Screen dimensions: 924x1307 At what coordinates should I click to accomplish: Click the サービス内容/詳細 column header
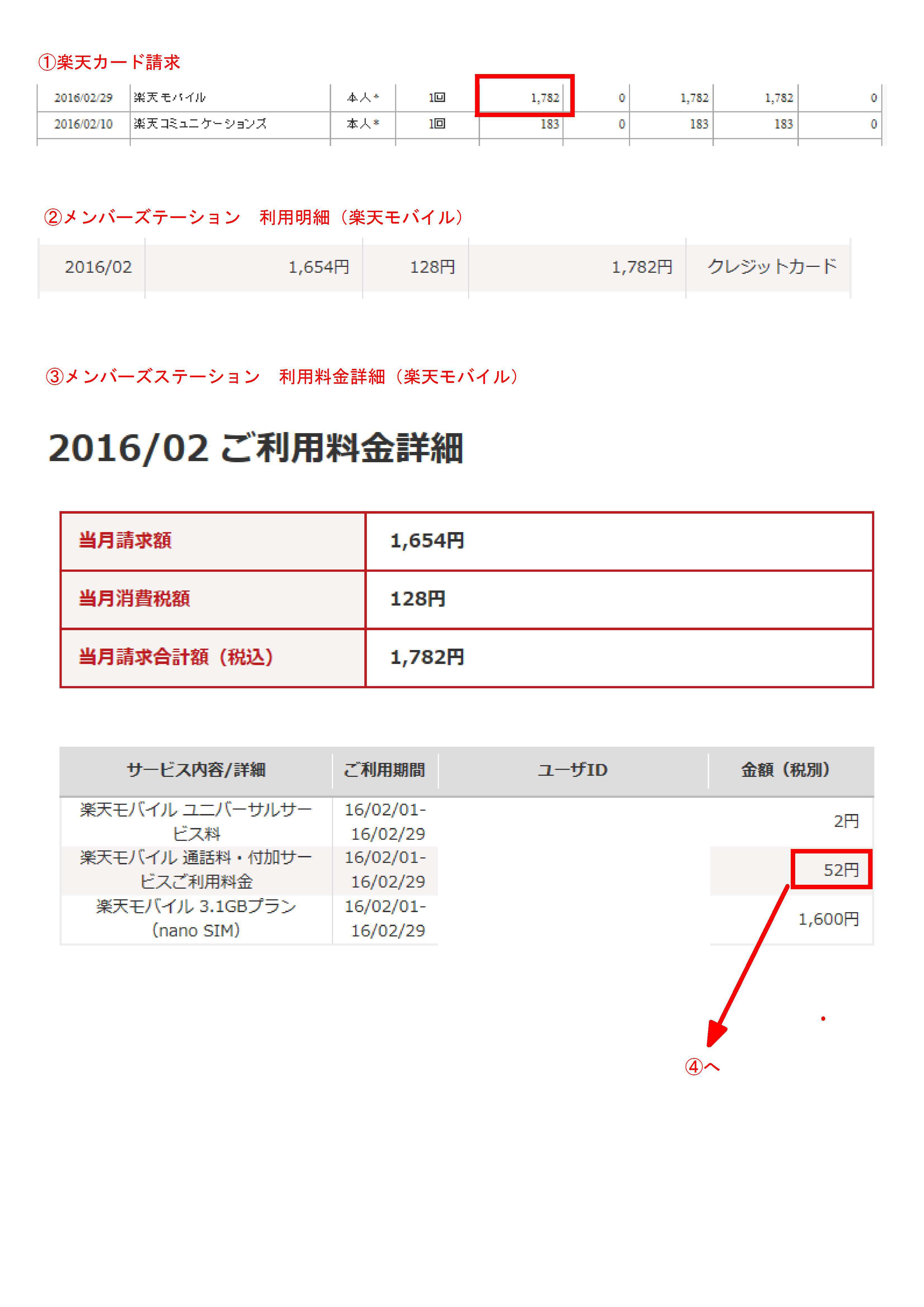point(196,770)
